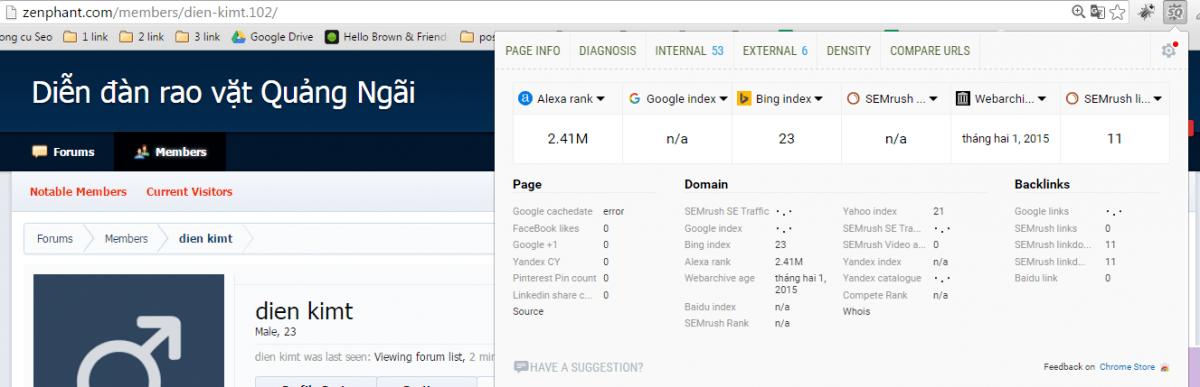Click 'HAVE A SUGGESTION?' link
Image resolution: width=1200 pixels, height=387 pixels.
coord(578,367)
